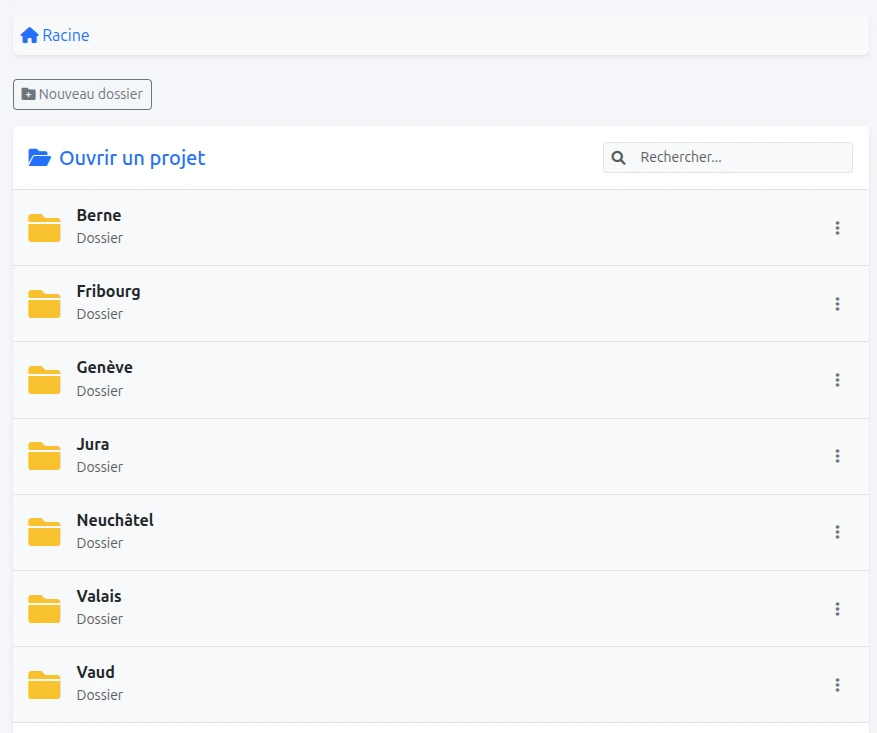Click the Vaud folder icon

click(x=44, y=685)
